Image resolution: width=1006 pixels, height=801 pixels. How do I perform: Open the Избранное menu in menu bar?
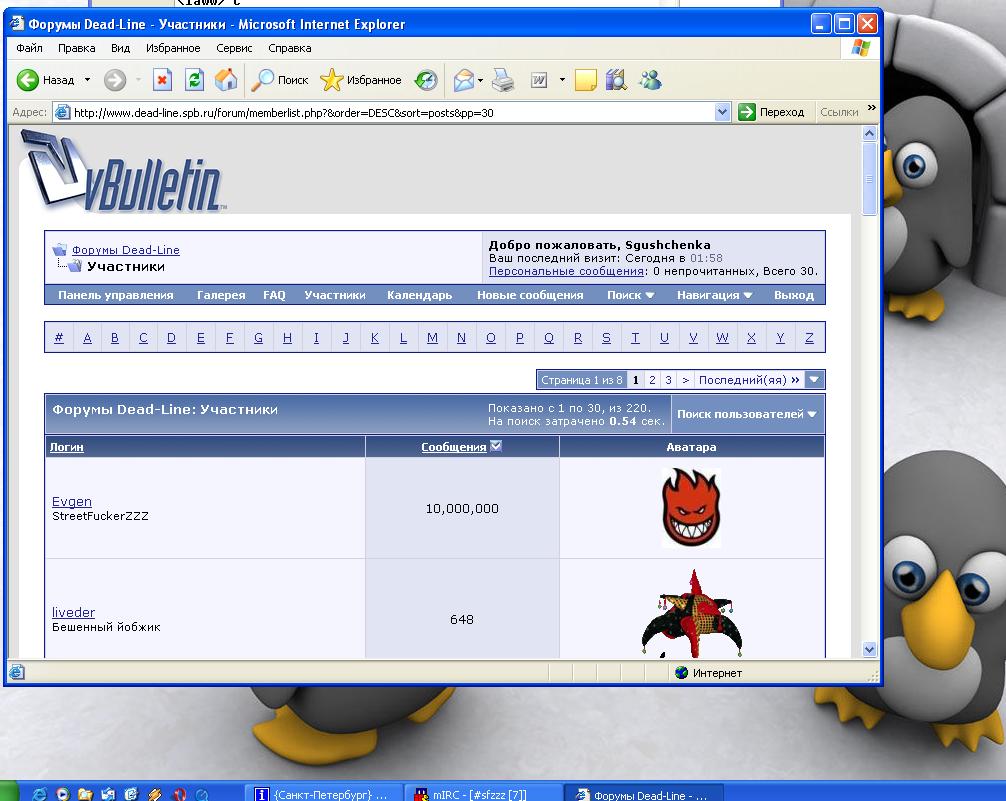tap(173, 48)
